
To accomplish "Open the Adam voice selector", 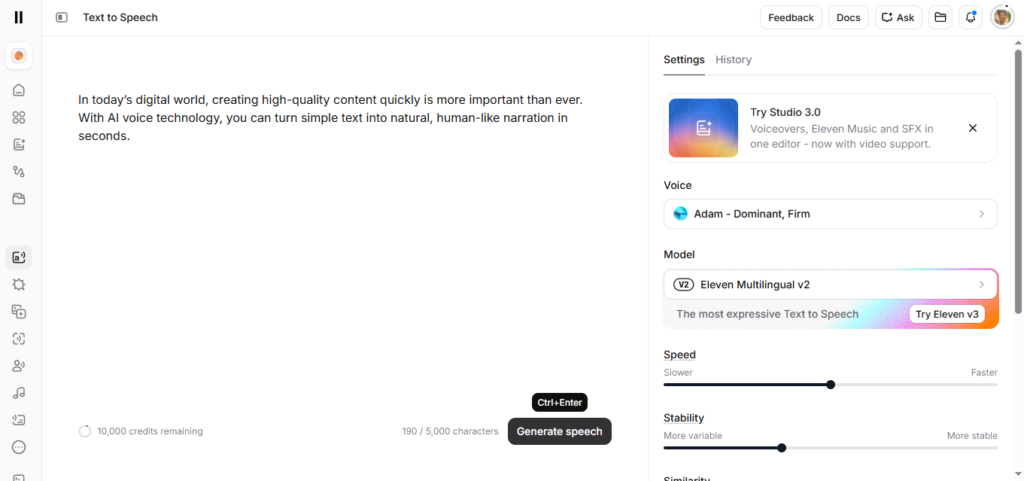I will (830, 214).
